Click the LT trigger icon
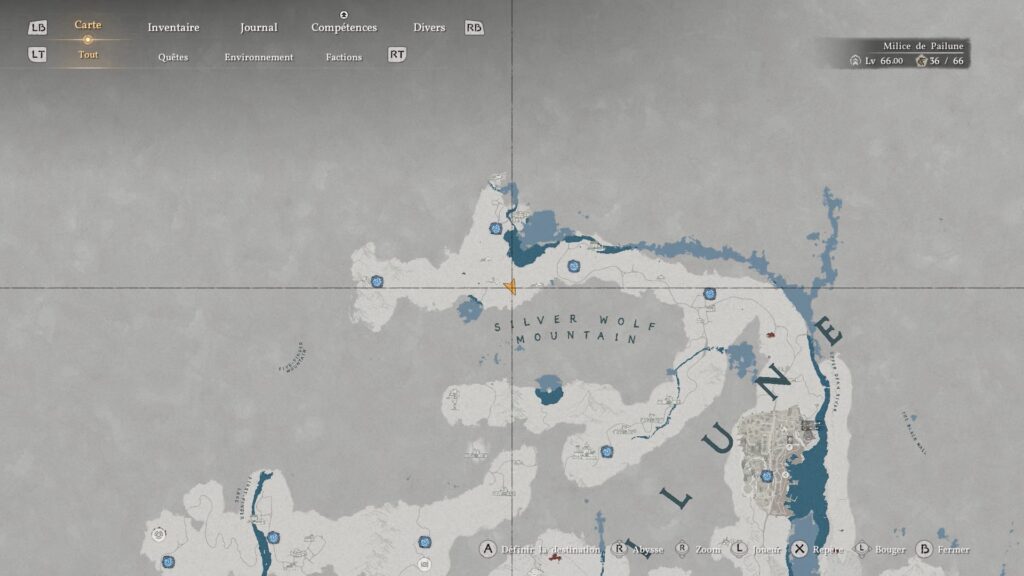 point(37,54)
